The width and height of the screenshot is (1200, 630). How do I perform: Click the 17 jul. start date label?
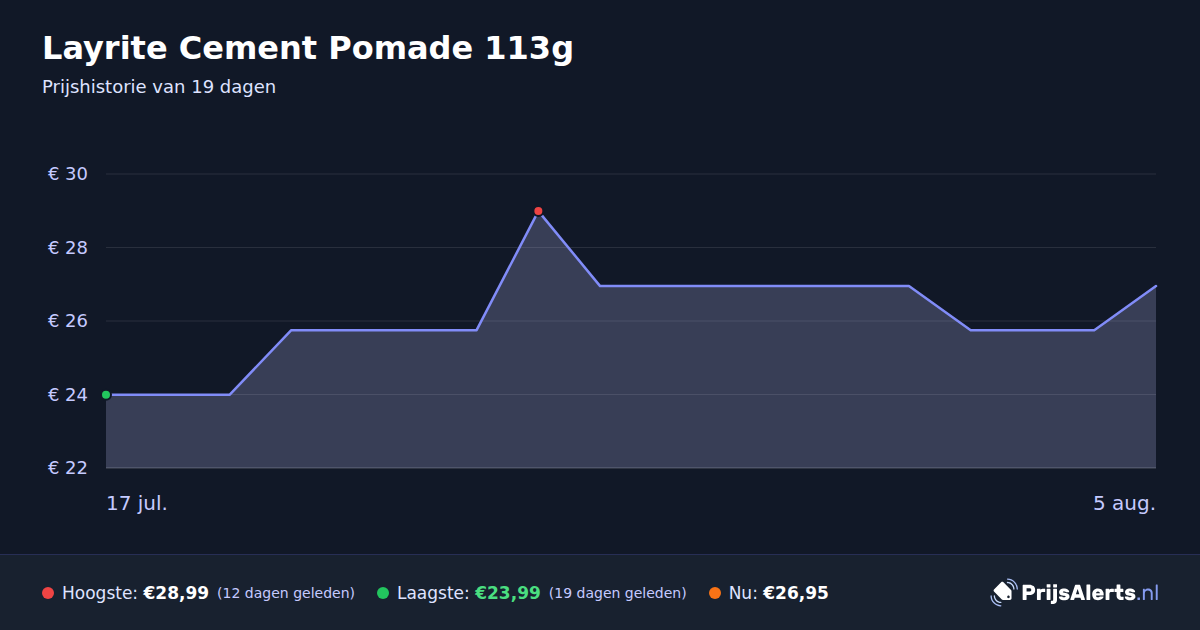137,503
